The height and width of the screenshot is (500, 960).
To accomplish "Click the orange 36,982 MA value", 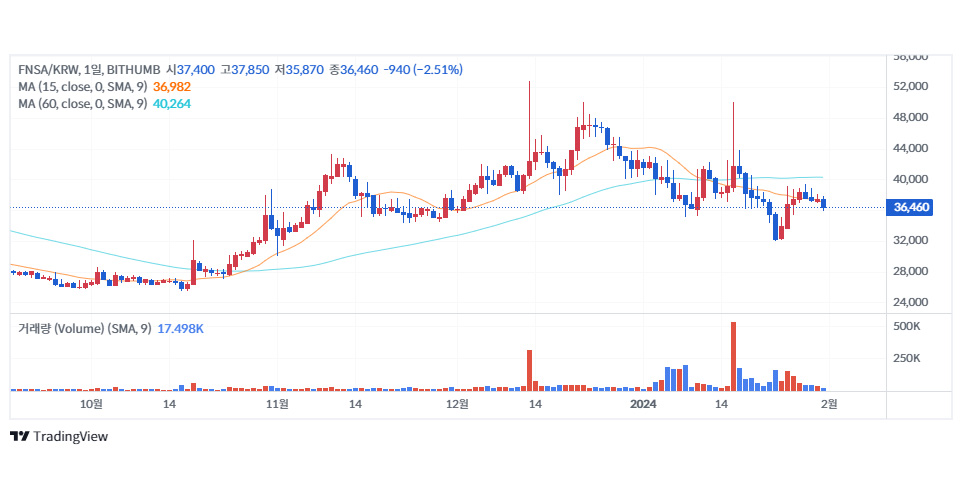I will coord(172,87).
